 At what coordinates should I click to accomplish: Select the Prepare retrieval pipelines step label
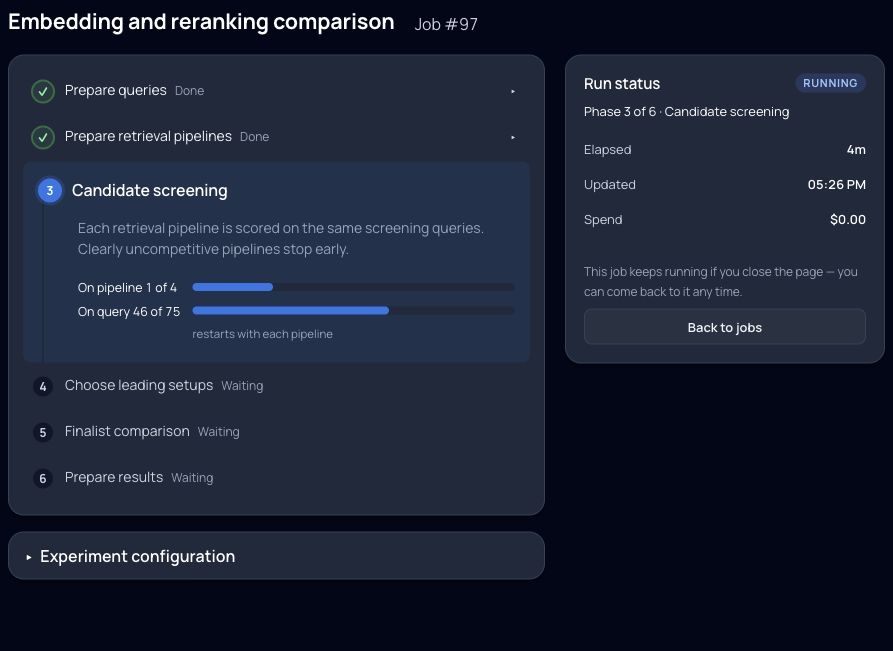(x=148, y=136)
